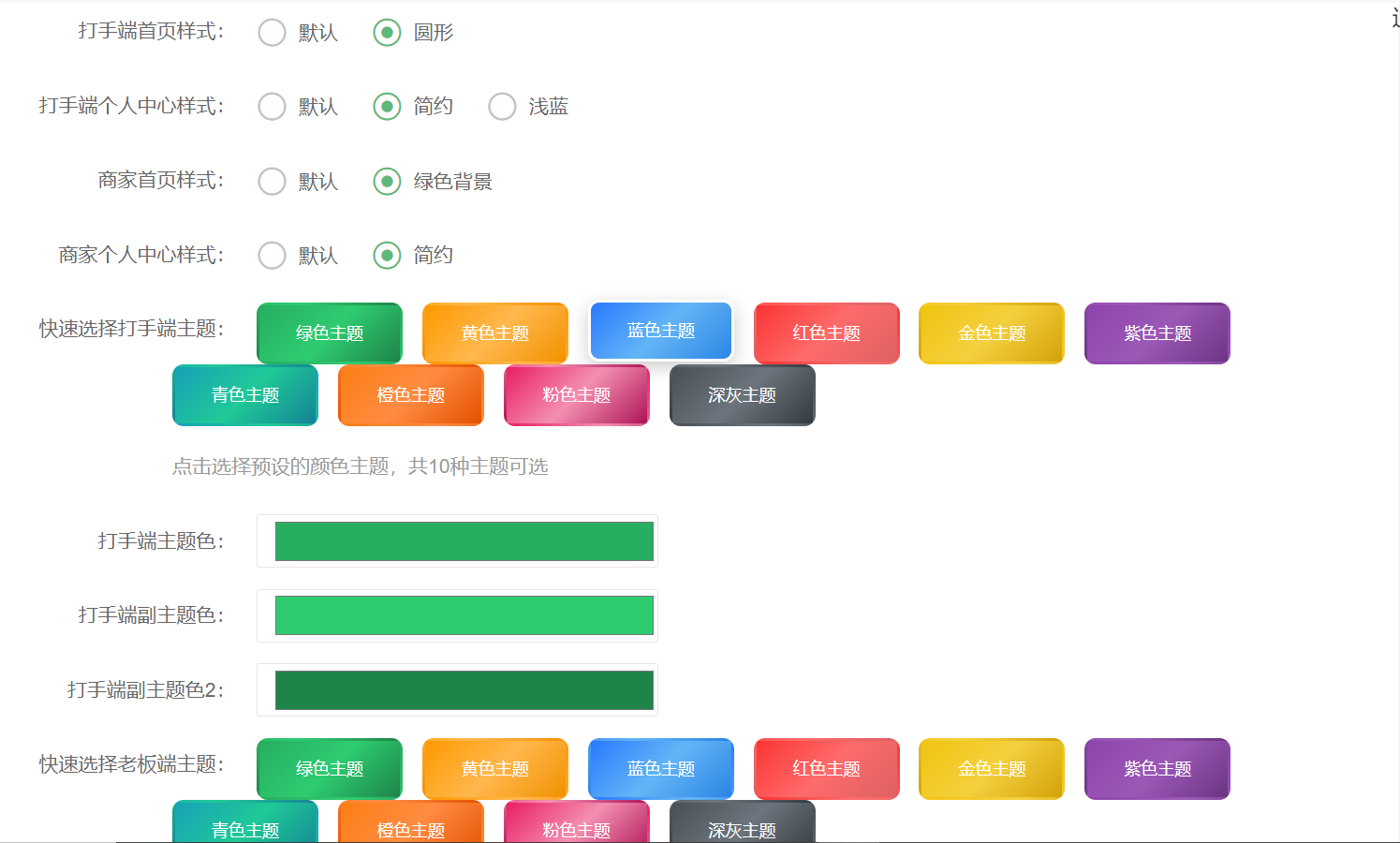Apply the 红色主题 for 打手端

click(x=826, y=333)
